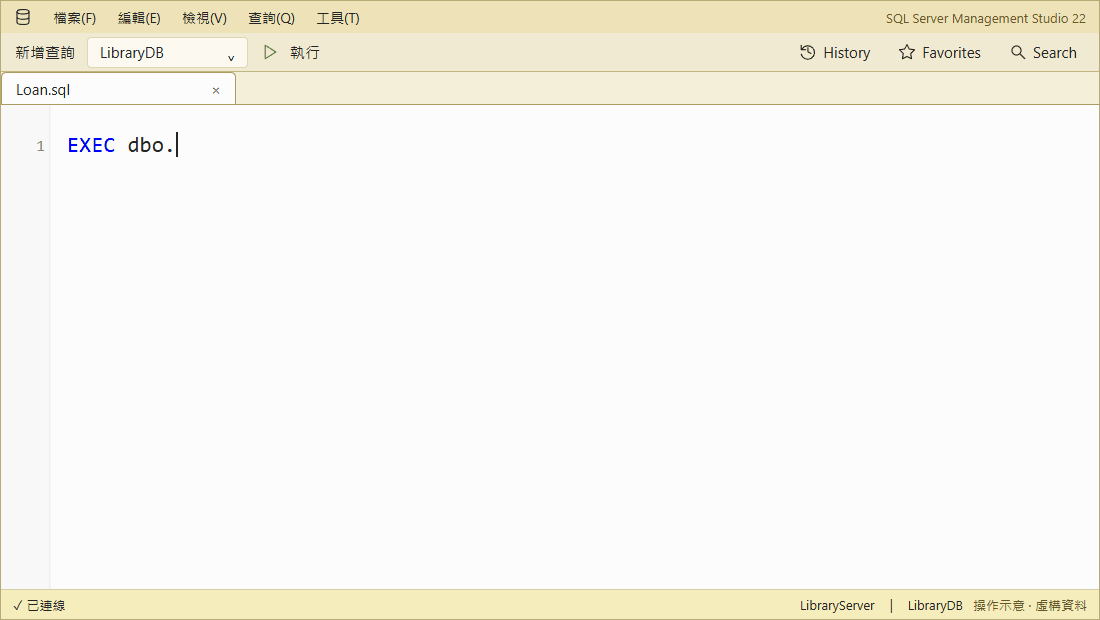Click the History clock icon
Viewport: 1100px width, 620px height.
pos(807,53)
